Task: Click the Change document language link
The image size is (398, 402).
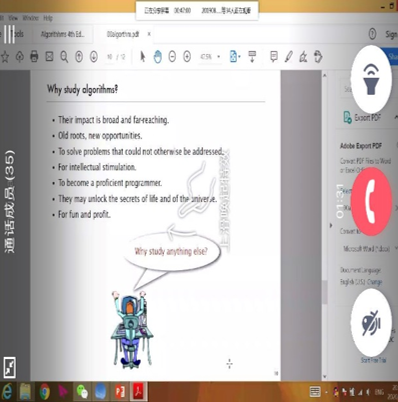Action: (x=374, y=282)
